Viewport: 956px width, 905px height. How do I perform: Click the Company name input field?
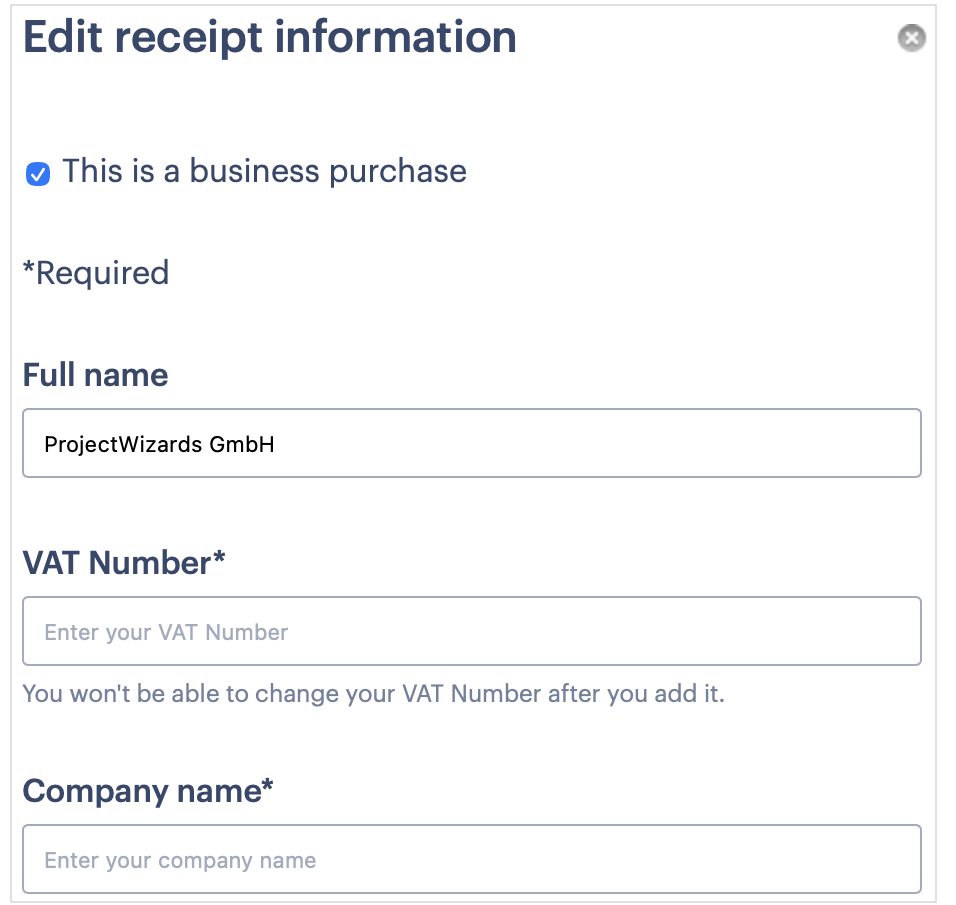[x=472, y=859]
